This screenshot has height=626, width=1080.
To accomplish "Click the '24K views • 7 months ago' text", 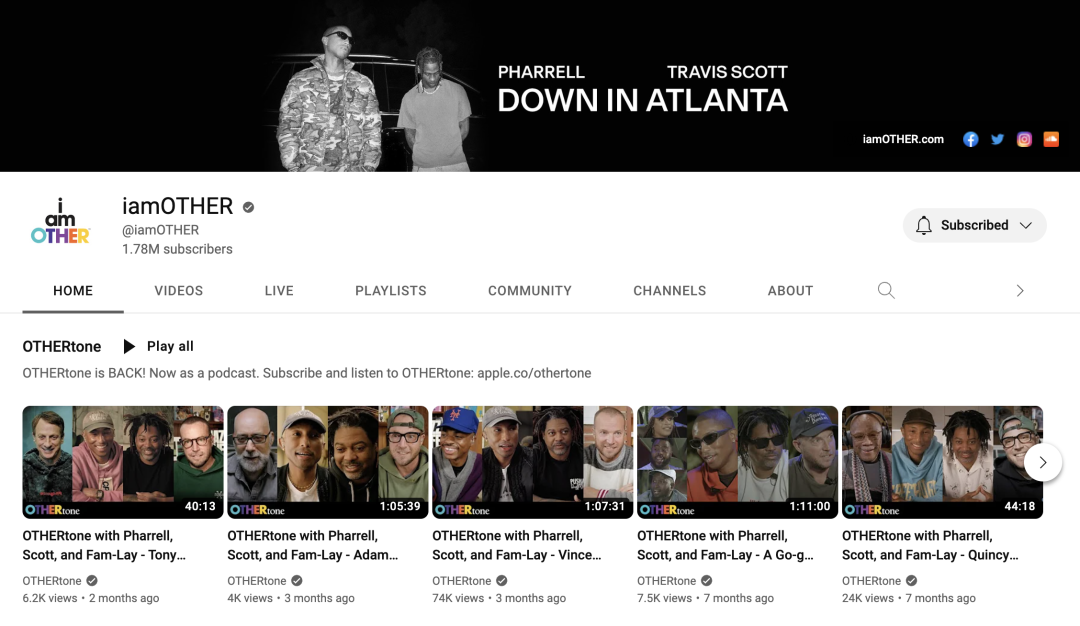I will tap(908, 598).
